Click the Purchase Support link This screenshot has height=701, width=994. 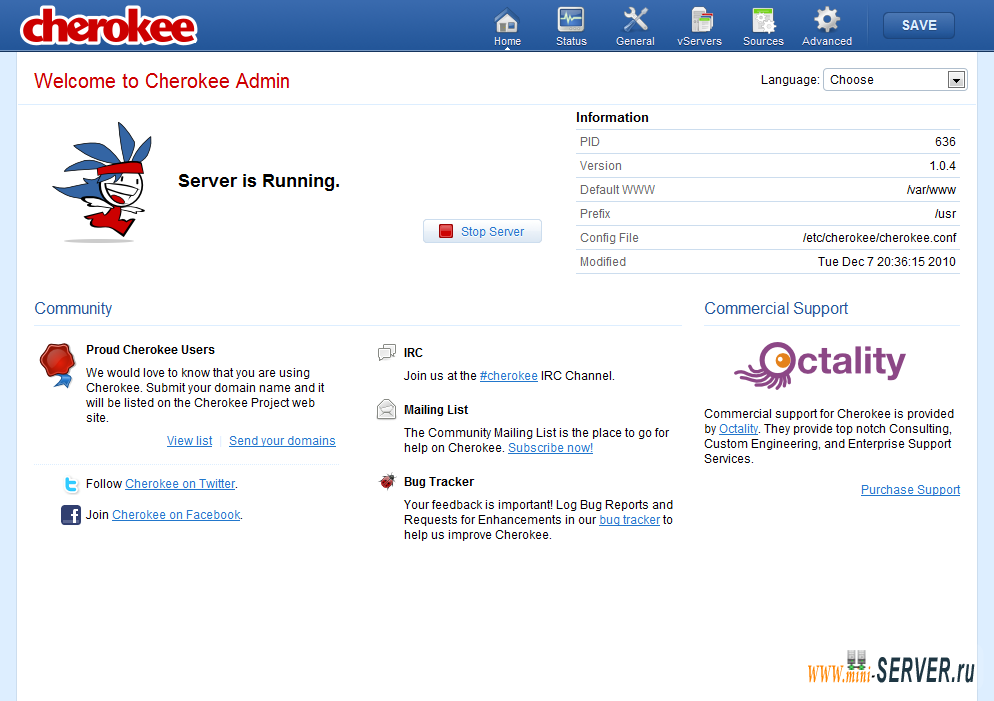(x=910, y=490)
